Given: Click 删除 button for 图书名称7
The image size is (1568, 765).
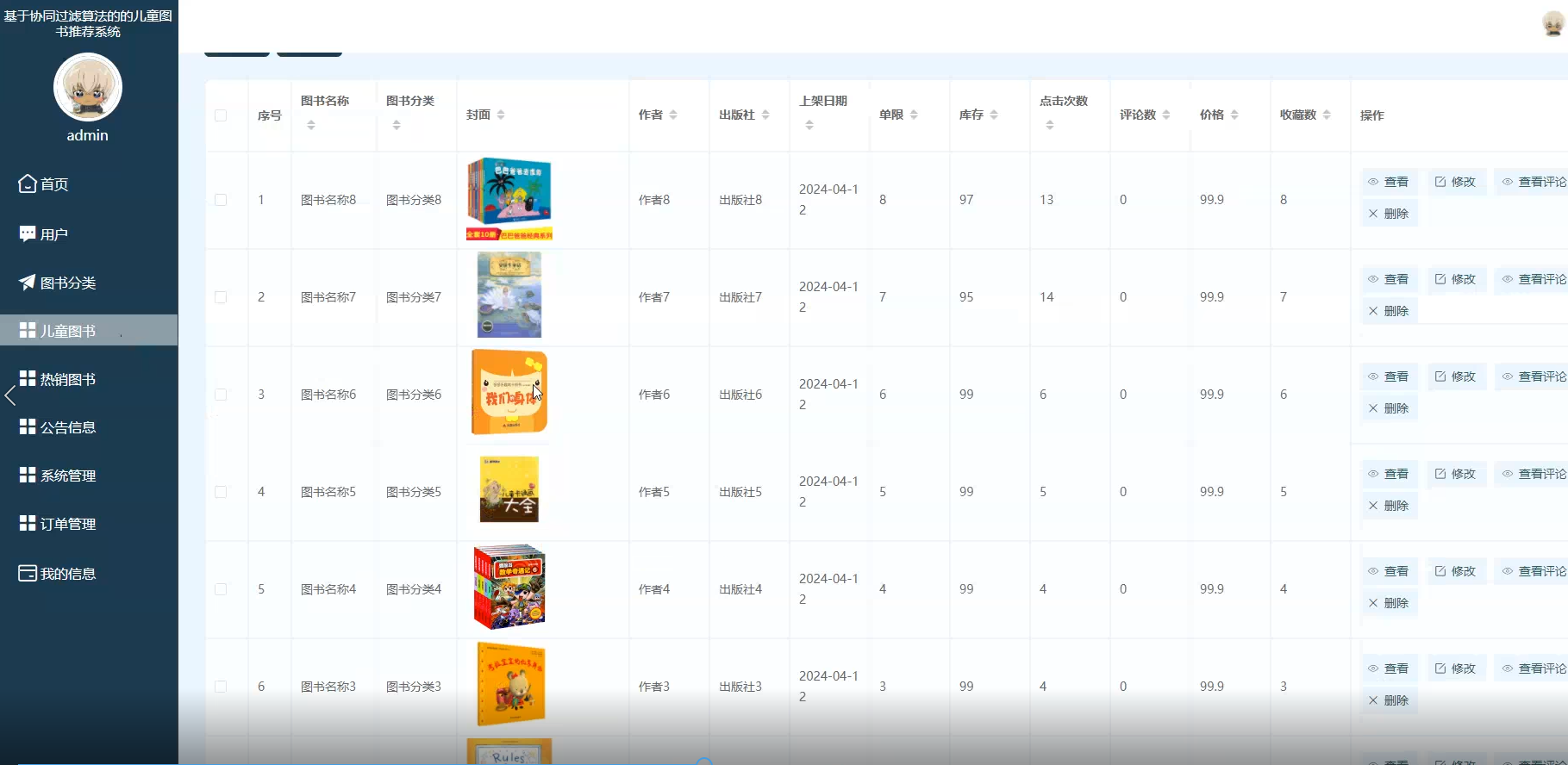Looking at the screenshot, I should coord(1389,311).
